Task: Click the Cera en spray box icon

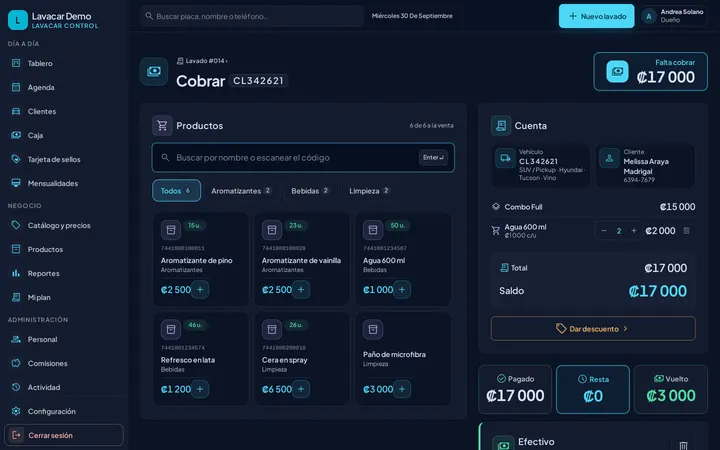Action: [x=272, y=329]
